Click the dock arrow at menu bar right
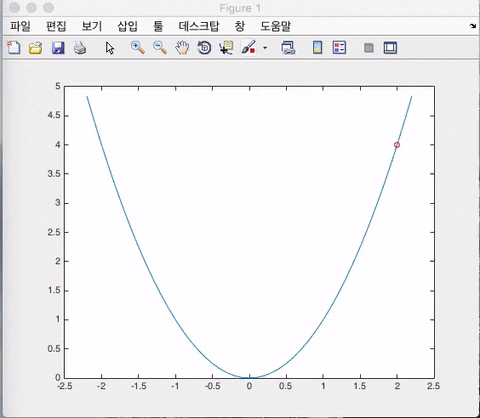The image size is (480, 418). coord(473,26)
